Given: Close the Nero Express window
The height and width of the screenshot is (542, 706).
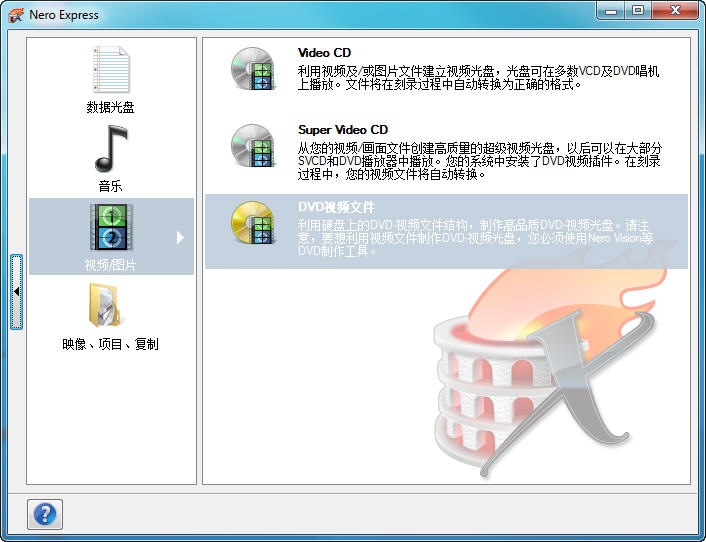Looking at the screenshot, I should [x=675, y=10].
